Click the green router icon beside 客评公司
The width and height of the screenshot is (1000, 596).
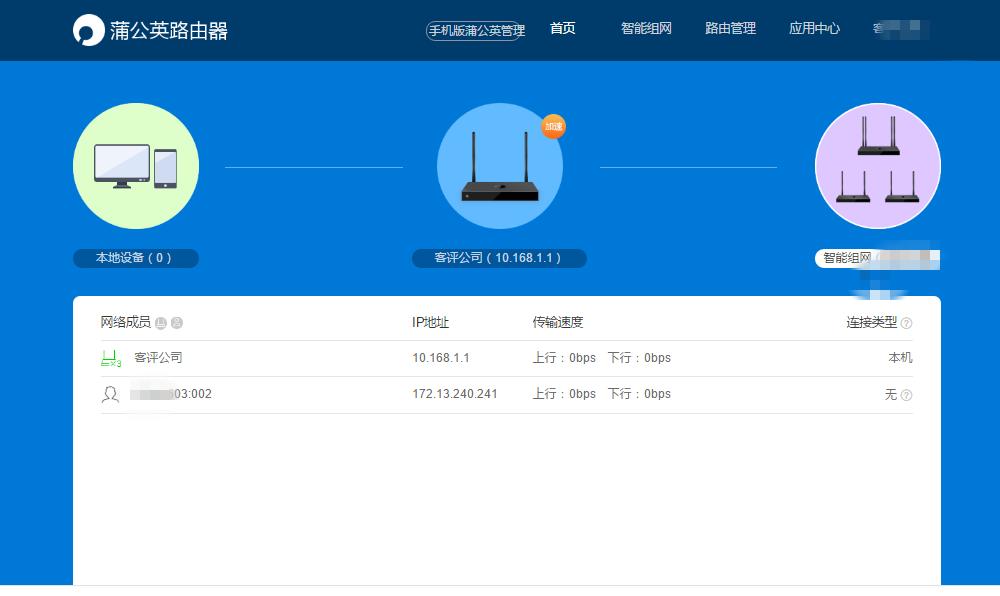tap(112, 357)
